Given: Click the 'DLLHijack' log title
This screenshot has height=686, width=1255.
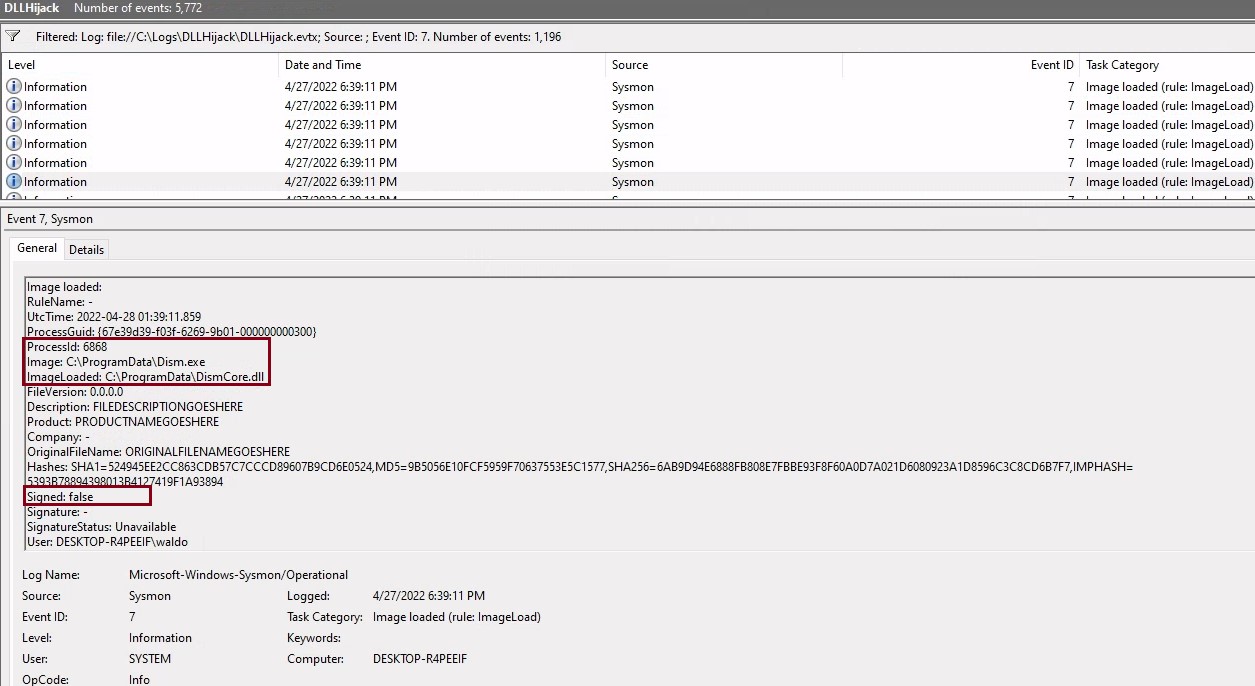Looking at the screenshot, I should (x=31, y=8).
